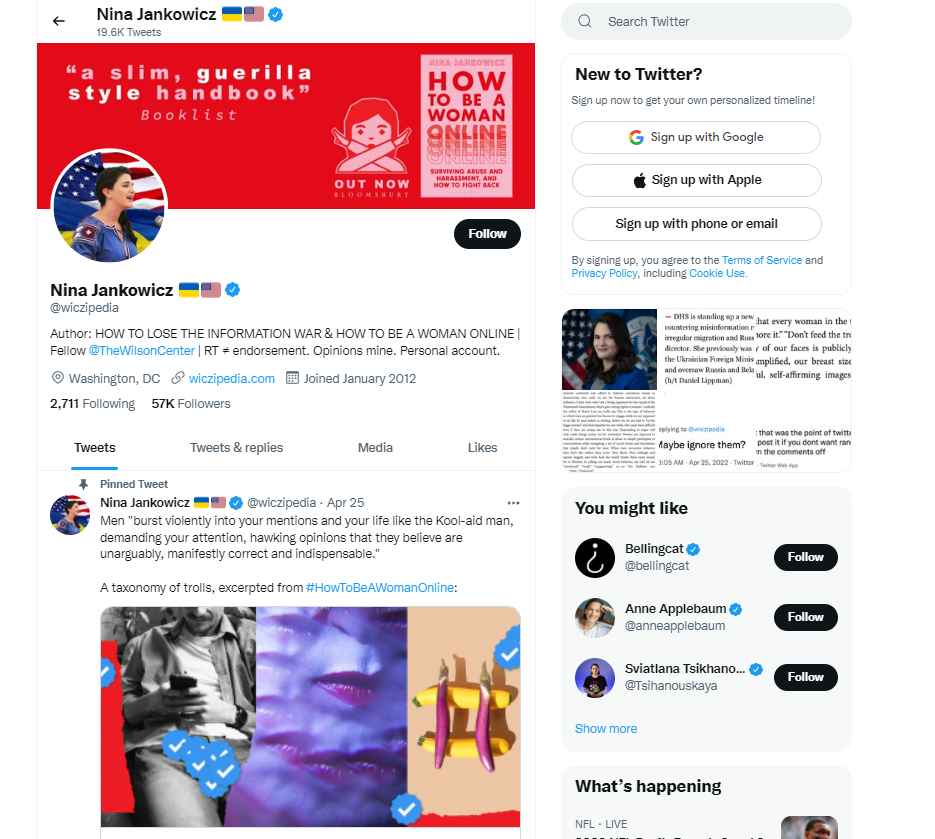Follow Nina Jankowicz

(487, 234)
